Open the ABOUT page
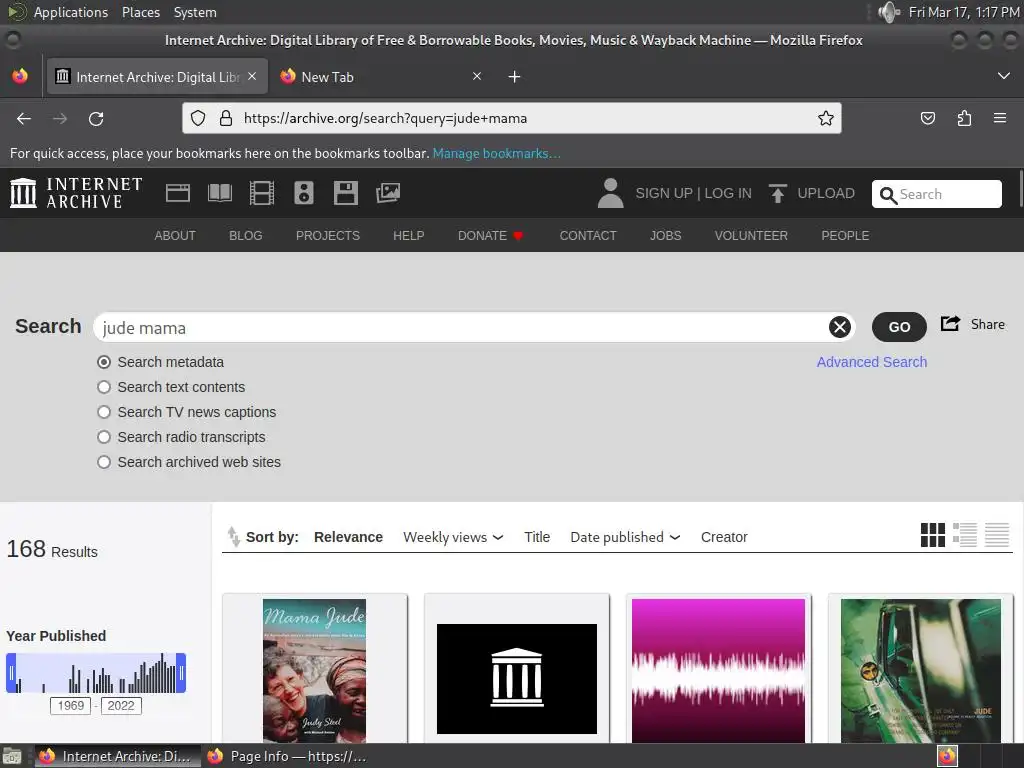This screenshot has height=768, width=1024. (x=175, y=236)
